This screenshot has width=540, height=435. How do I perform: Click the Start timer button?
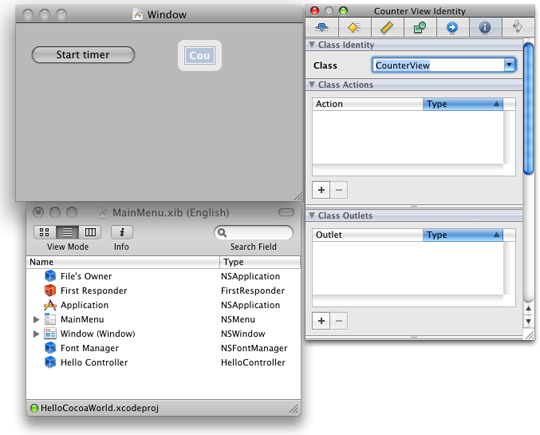pos(83,55)
